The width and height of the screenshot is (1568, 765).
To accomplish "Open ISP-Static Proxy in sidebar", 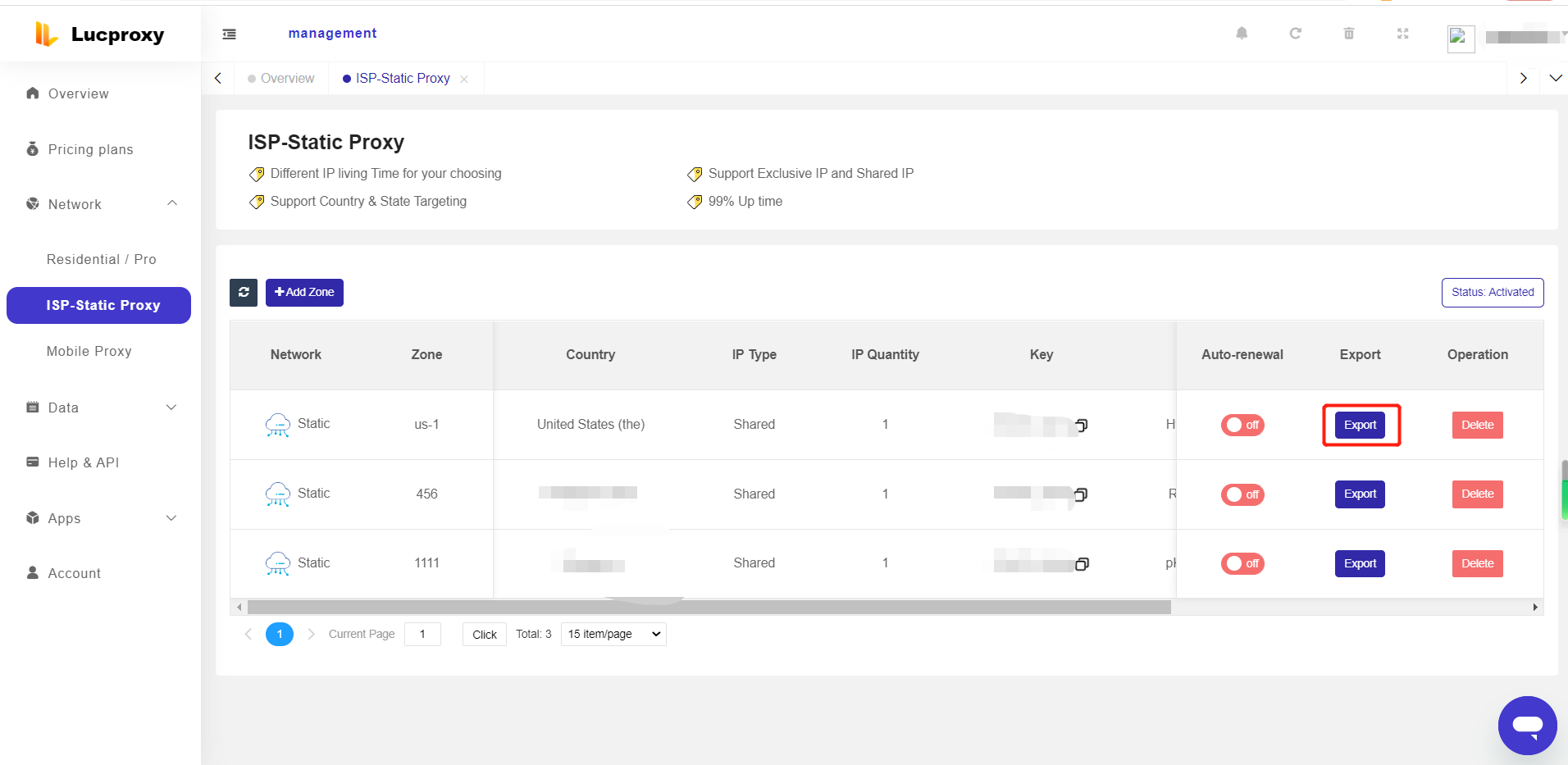I will click(98, 305).
